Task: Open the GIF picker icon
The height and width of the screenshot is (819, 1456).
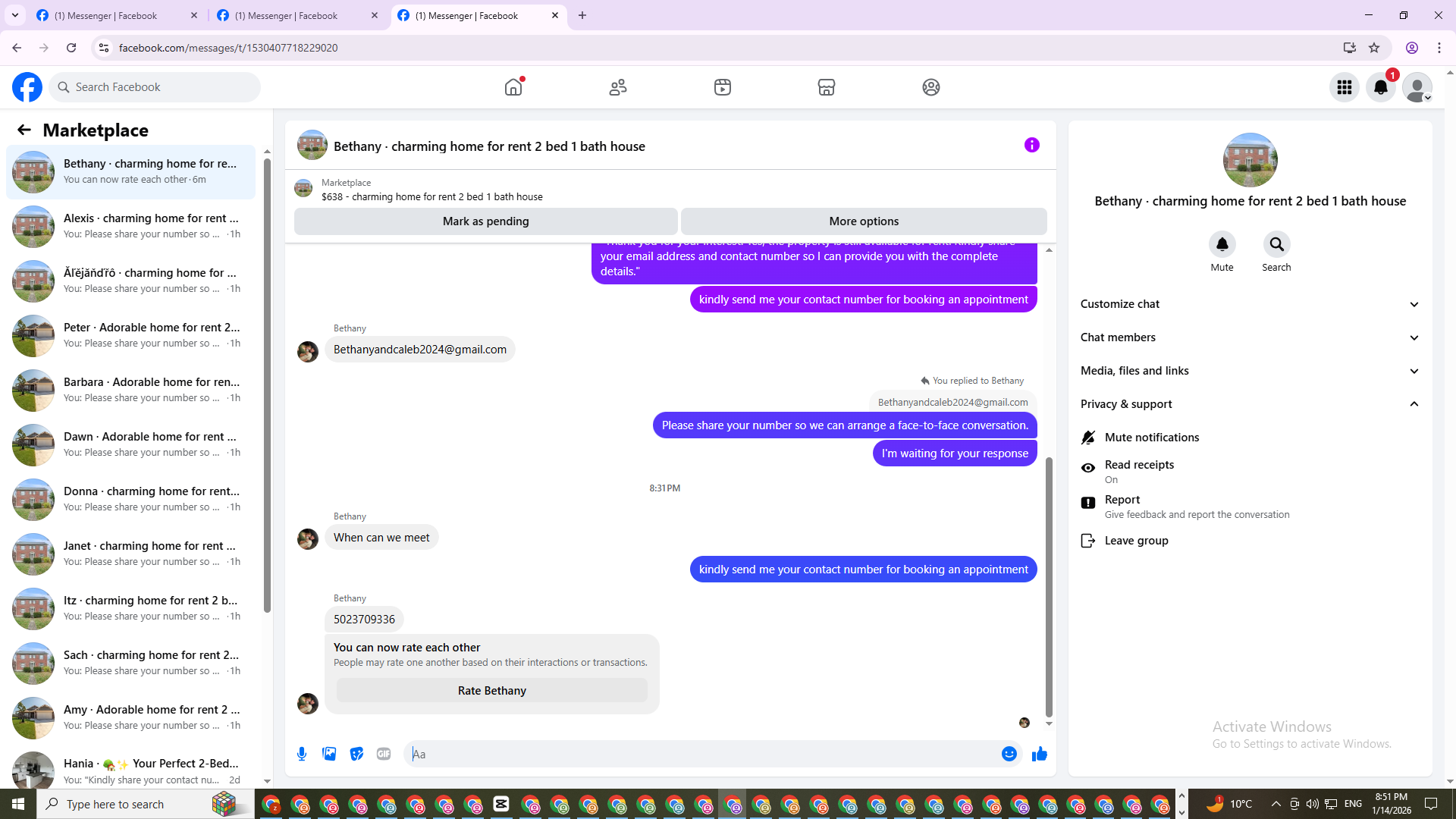Action: pos(384,754)
